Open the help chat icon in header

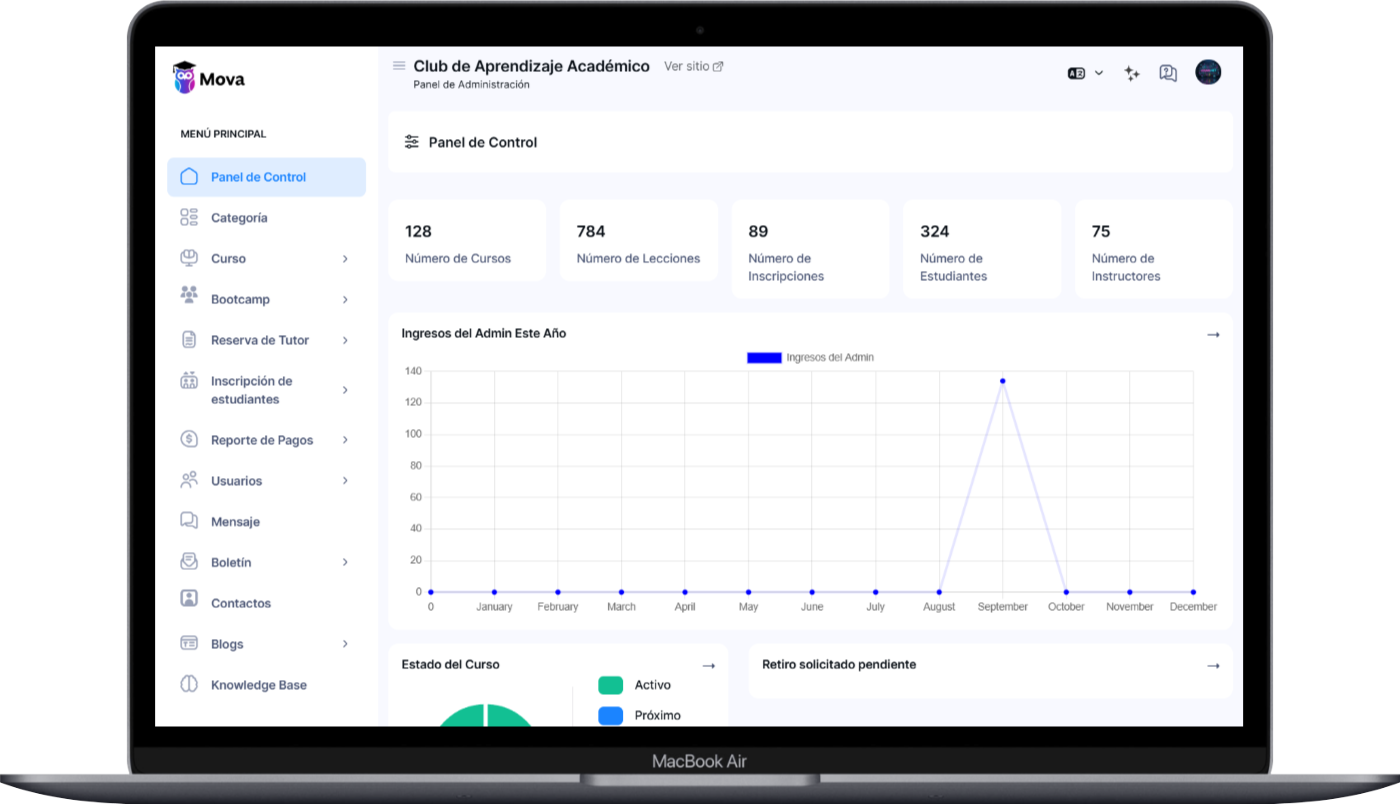[x=1168, y=73]
